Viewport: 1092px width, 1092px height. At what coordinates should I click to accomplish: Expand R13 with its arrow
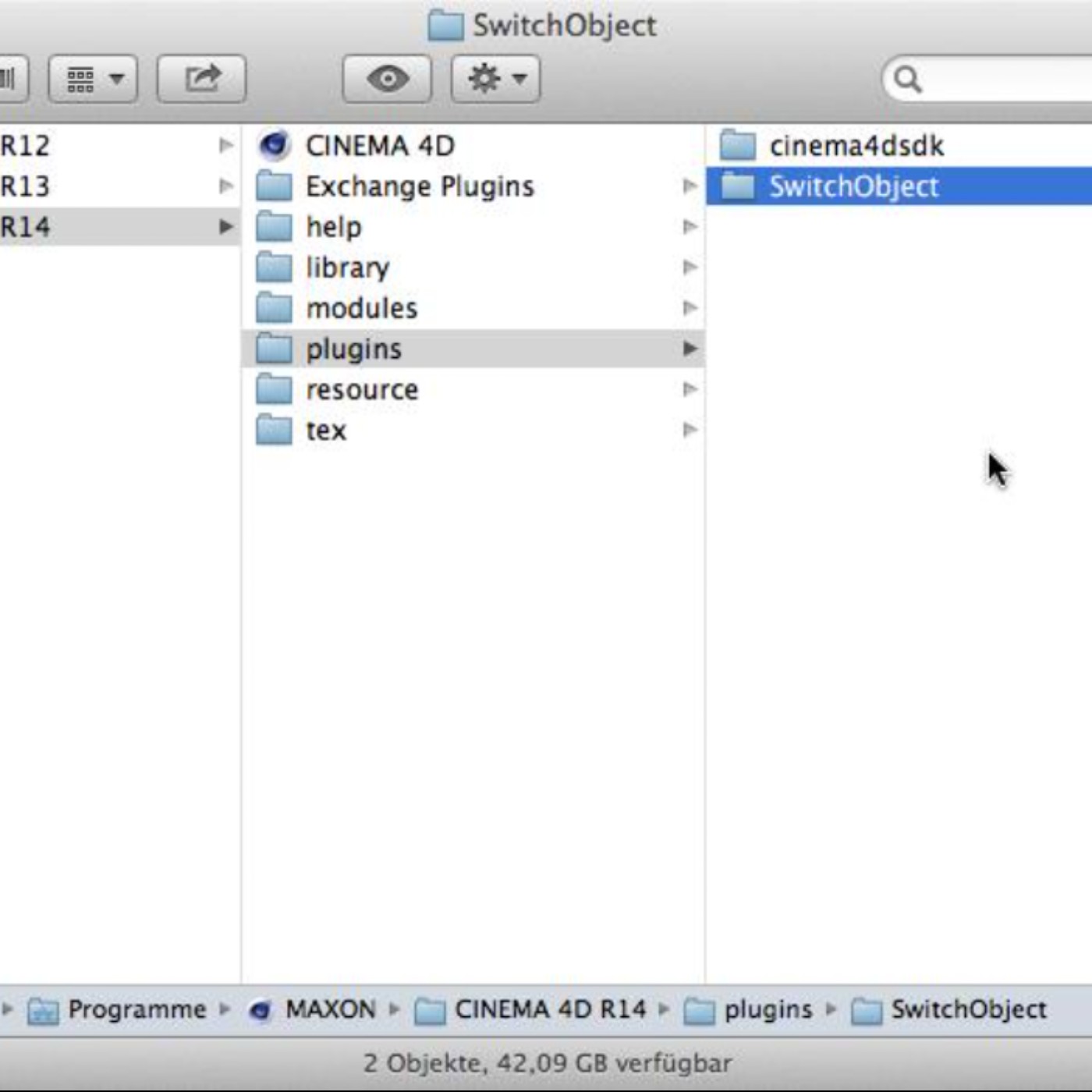coord(225,186)
